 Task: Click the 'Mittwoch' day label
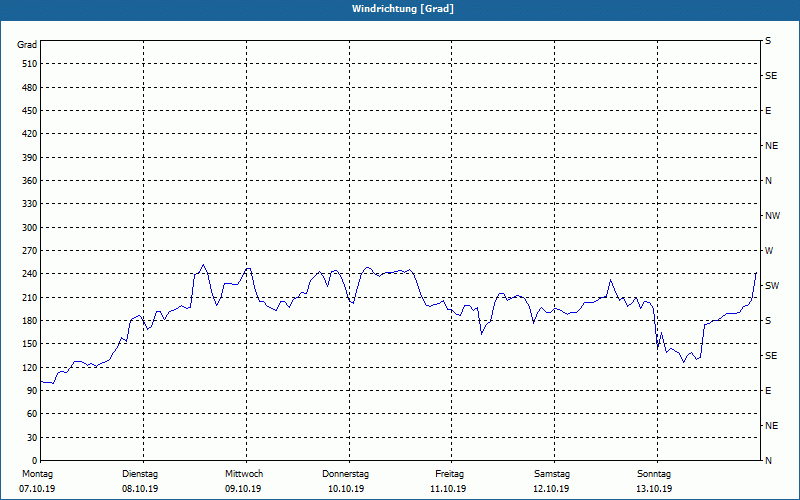point(244,474)
